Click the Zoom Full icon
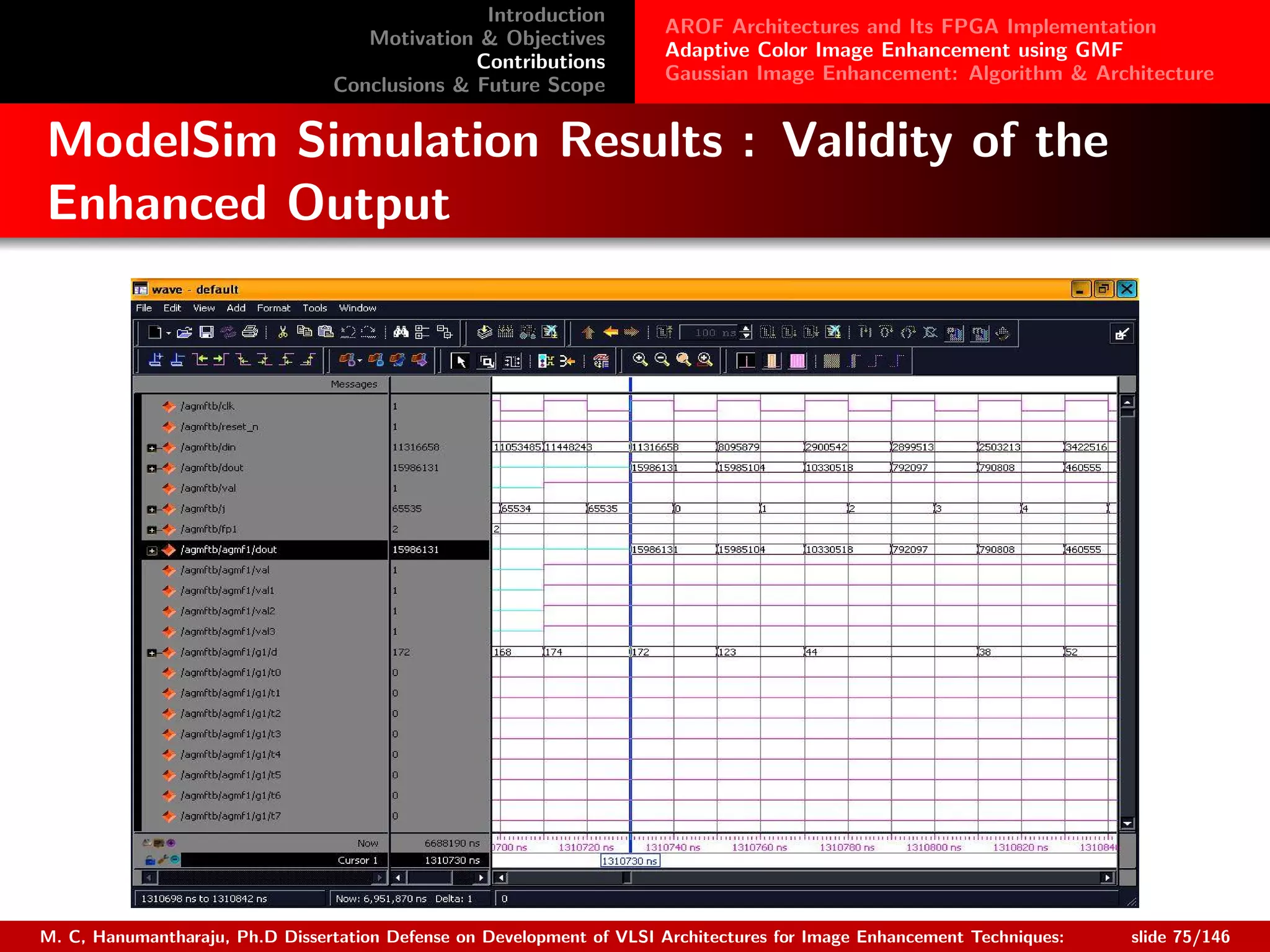Image resolution: width=1270 pixels, height=952 pixels. [x=684, y=360]
